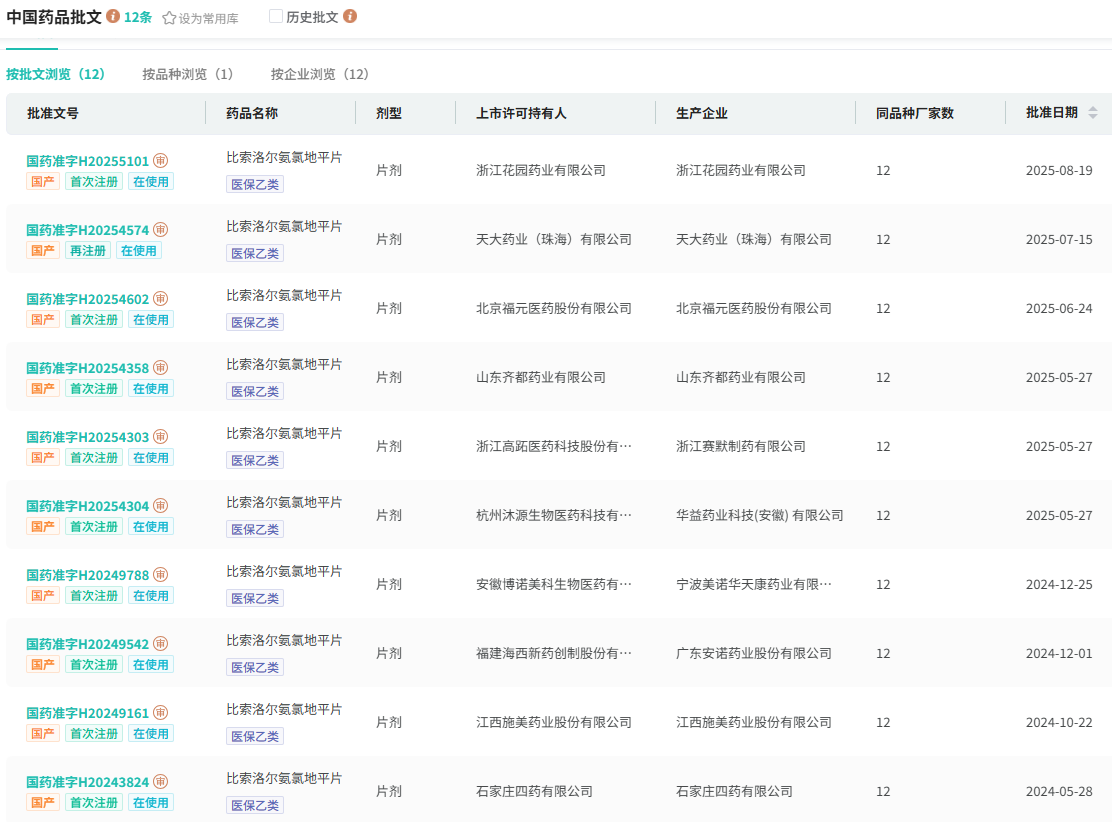Click 审 icon beside 国药准字H20254358
The image size is (1112, 822).
click(160, 368)
